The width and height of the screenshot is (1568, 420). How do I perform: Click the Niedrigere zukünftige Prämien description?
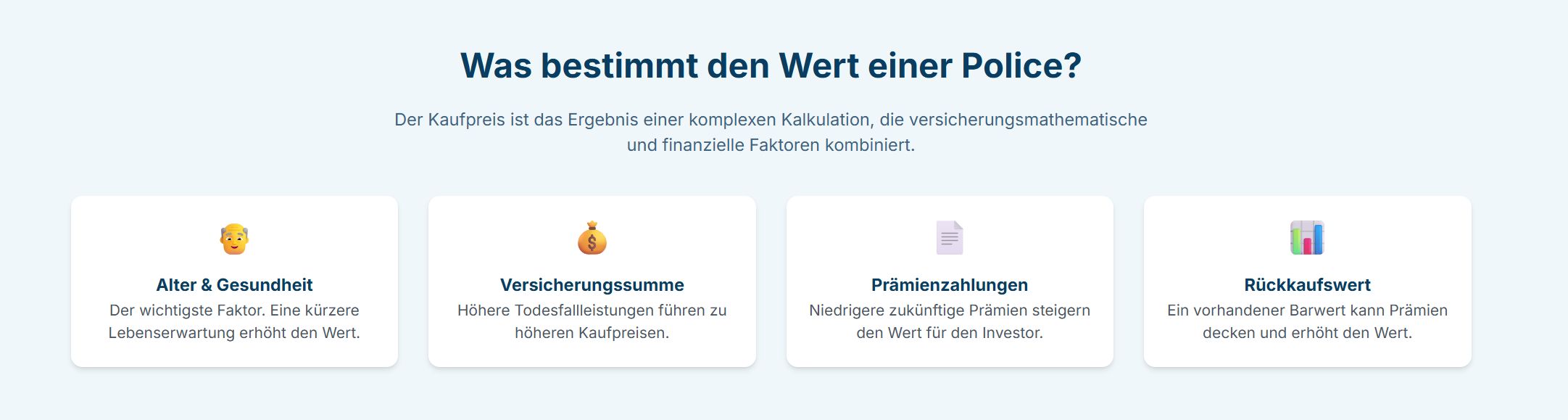950,321
